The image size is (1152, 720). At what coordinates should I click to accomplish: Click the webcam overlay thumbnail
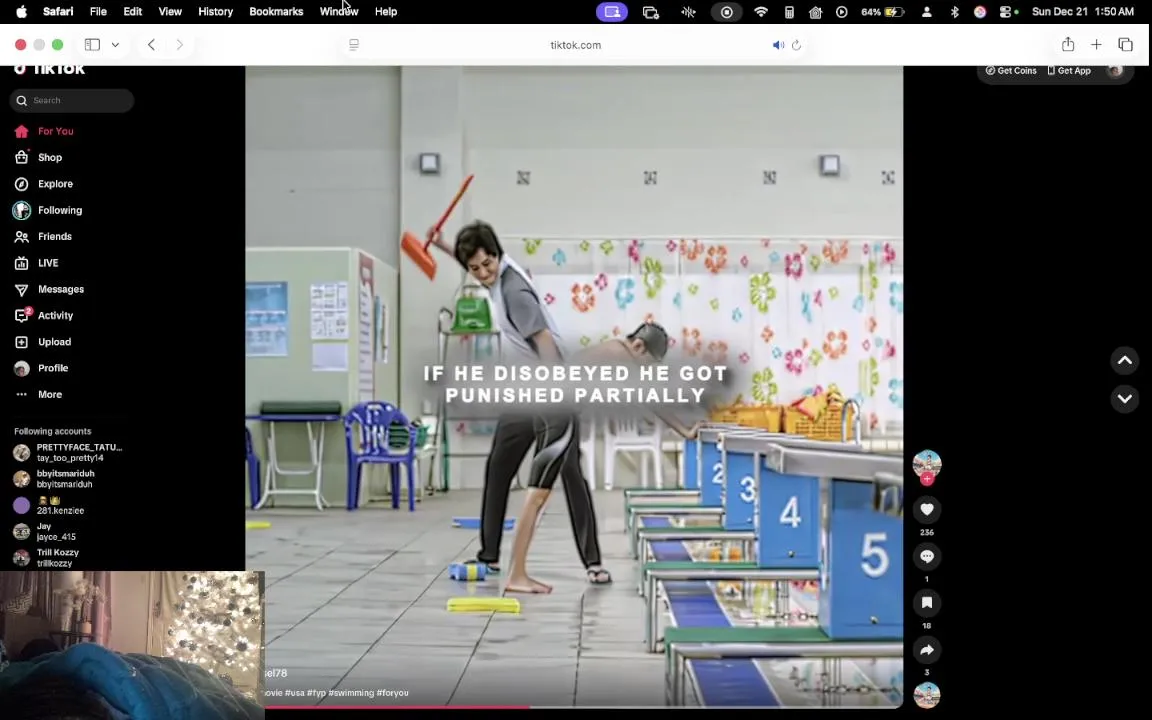(x=132, y=645)
